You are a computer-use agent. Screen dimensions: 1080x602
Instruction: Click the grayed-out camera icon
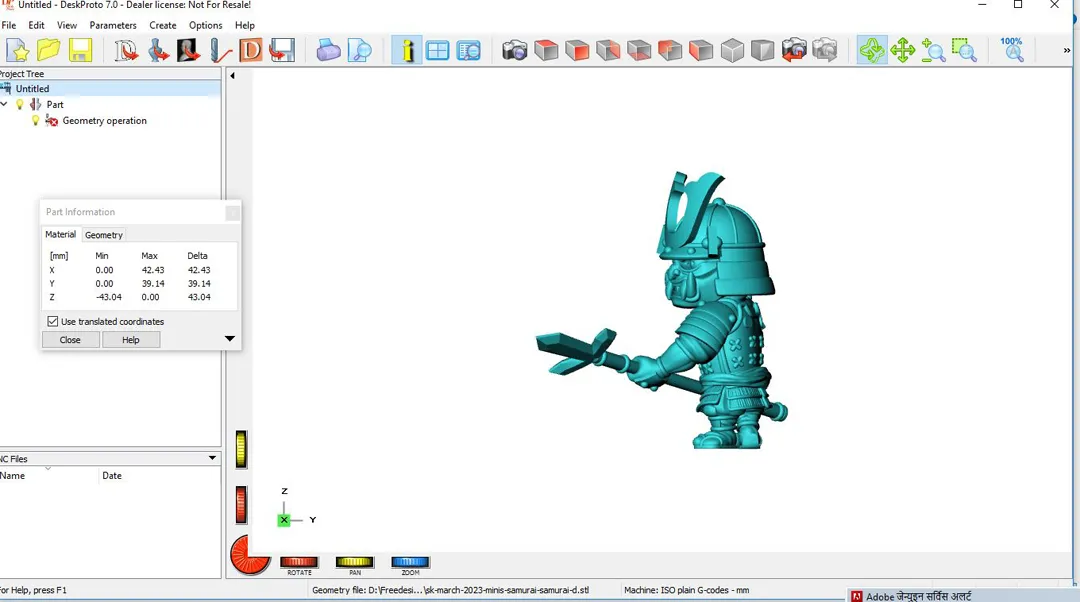pos(825,50)
